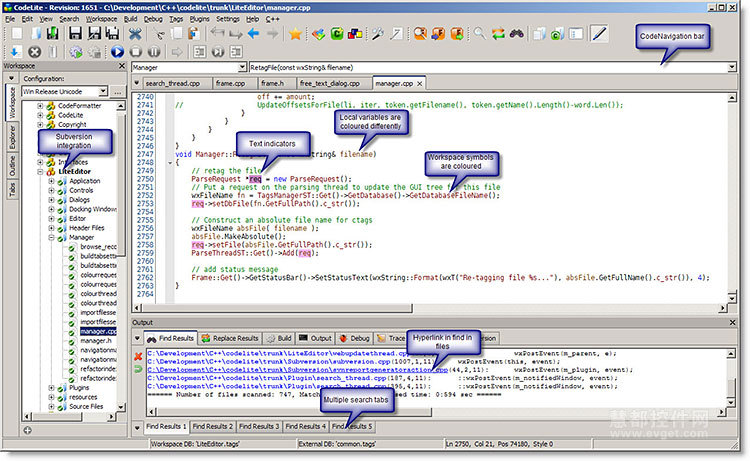Click the orange magnifier Find icon
This screenshot has width=750, height=461.
(x=420, y=33)
